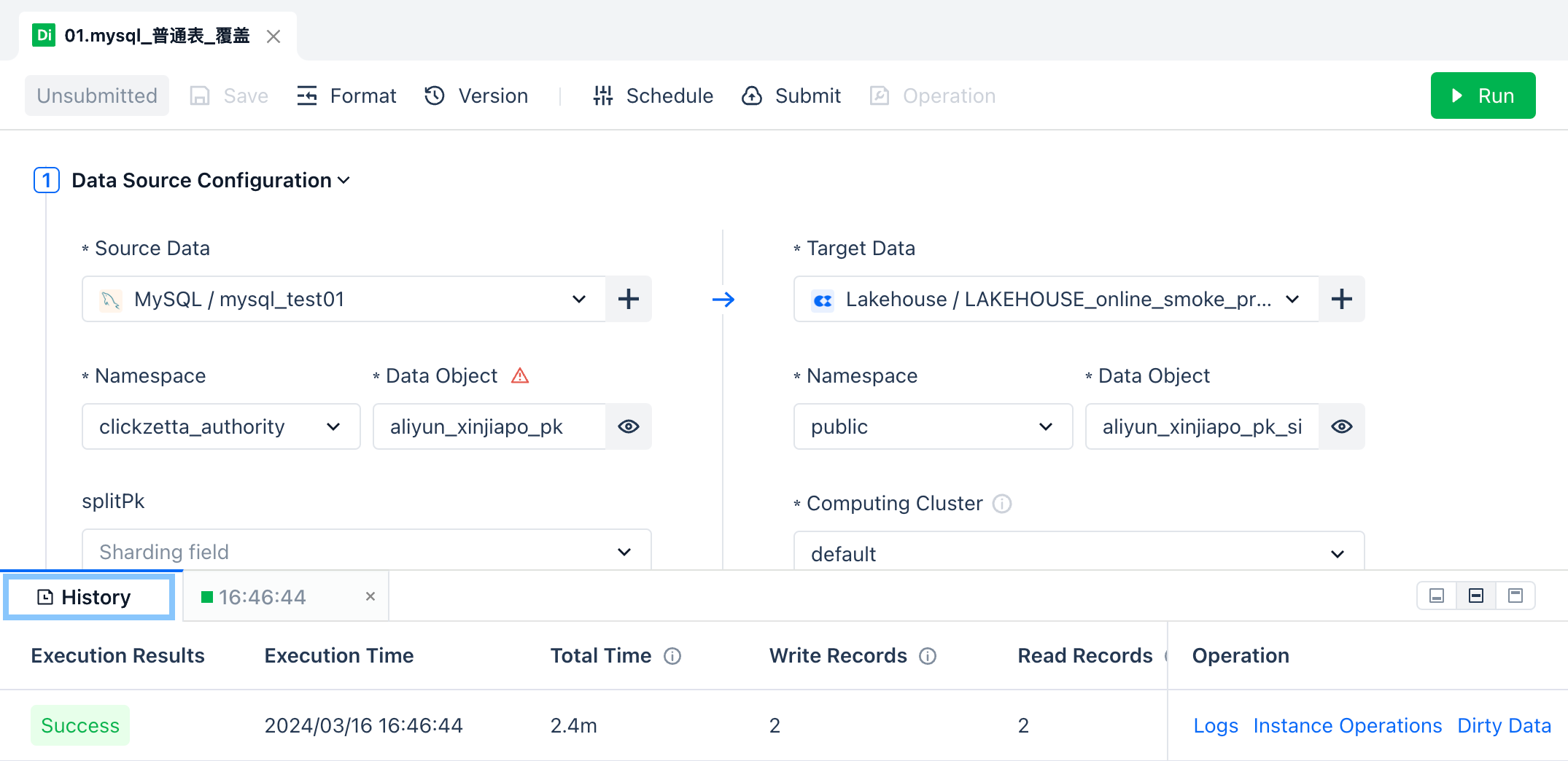
Task: Click plus icon to add source data
Action: [628, 299]
